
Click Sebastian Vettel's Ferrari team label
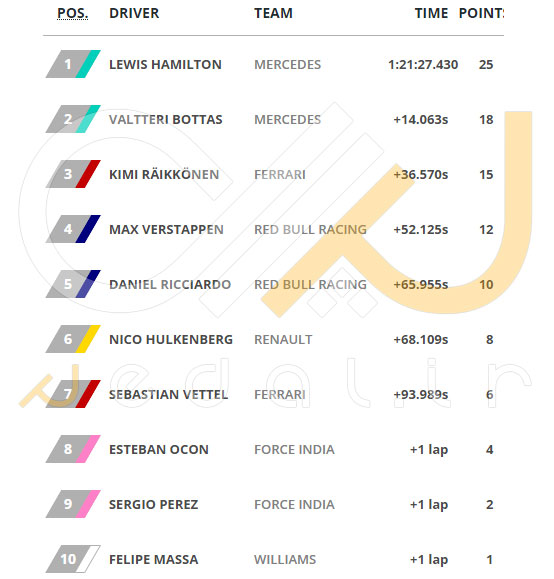pyautogui.click(x=280, y=395)
